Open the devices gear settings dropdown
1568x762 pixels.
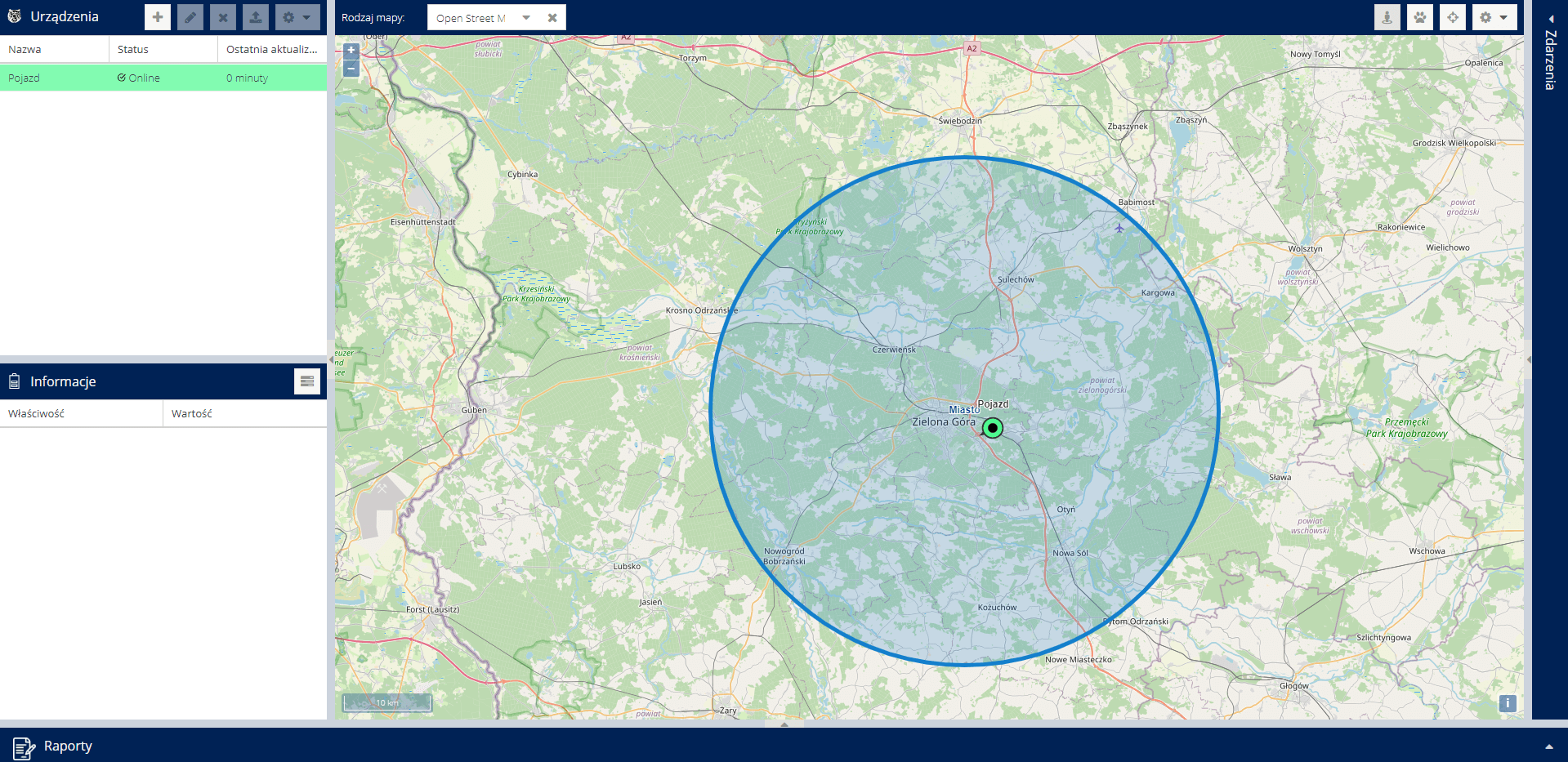pos(297,17)
